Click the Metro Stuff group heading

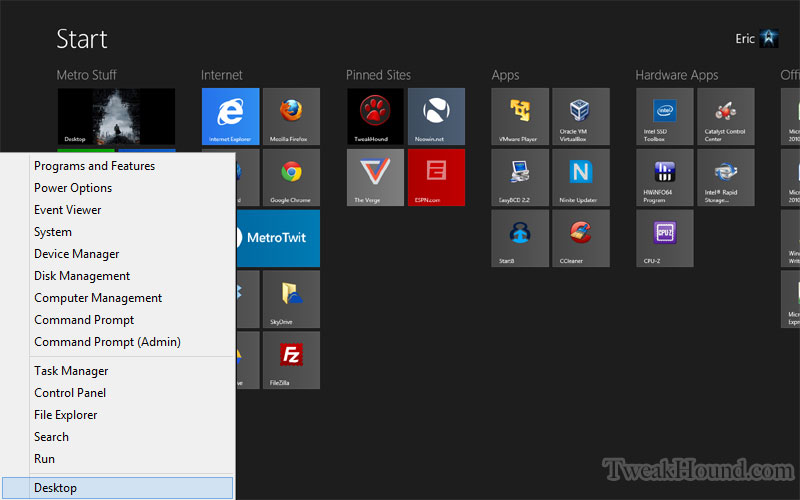86,75
